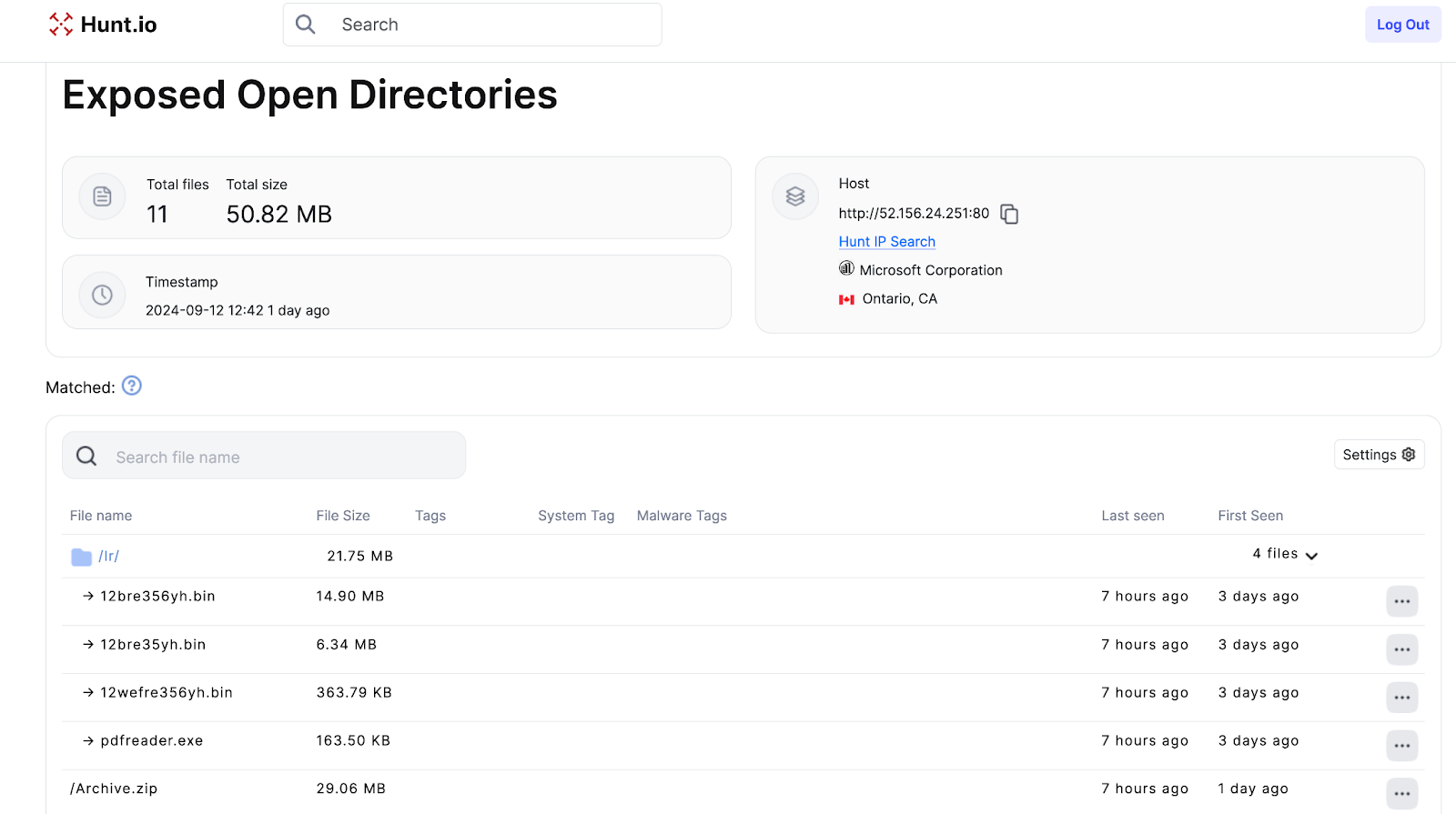Collapse the 4 files chevron

[1311, 556]
